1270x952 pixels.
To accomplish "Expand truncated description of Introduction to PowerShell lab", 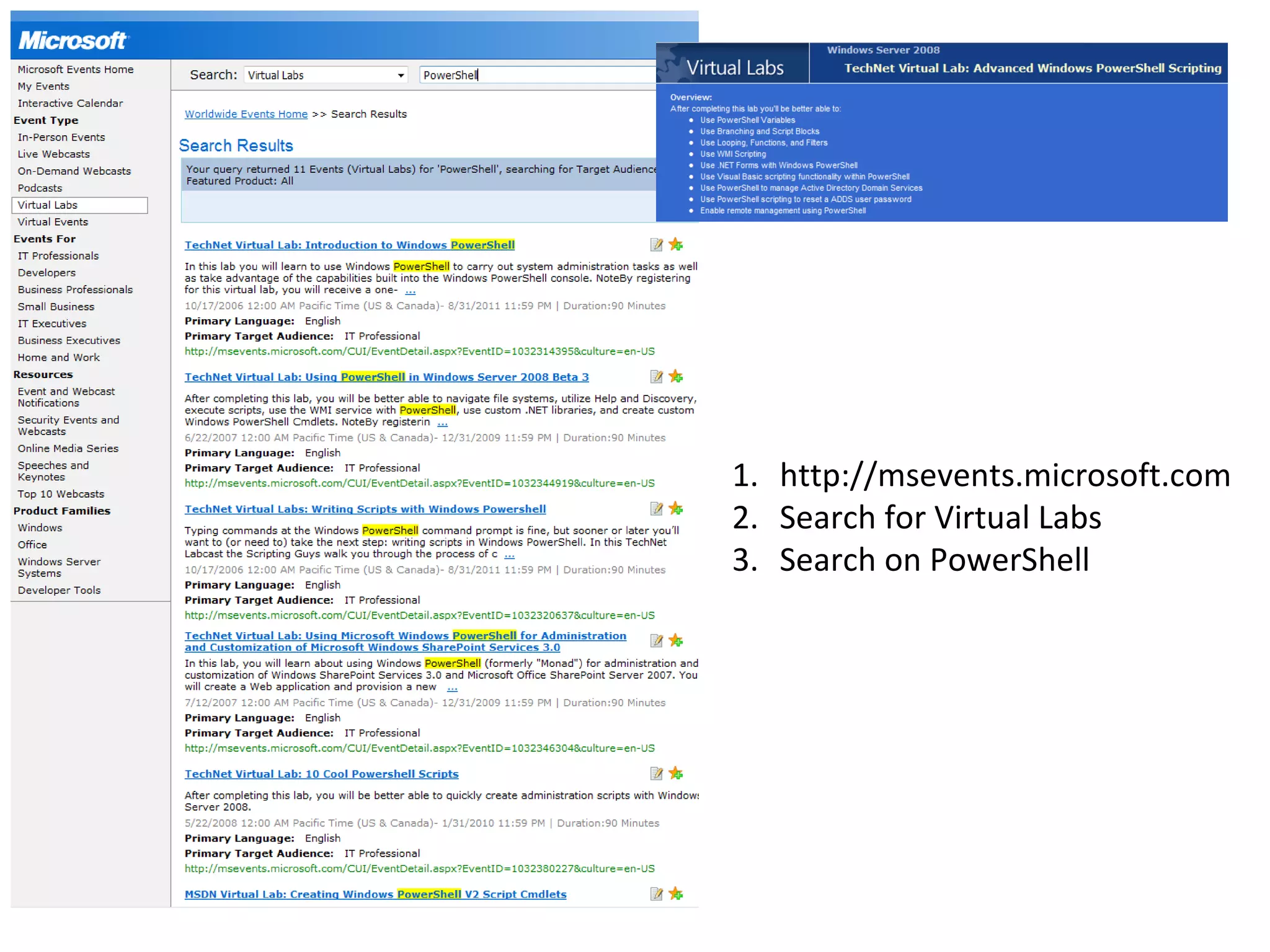I will (x=411, y=291).
